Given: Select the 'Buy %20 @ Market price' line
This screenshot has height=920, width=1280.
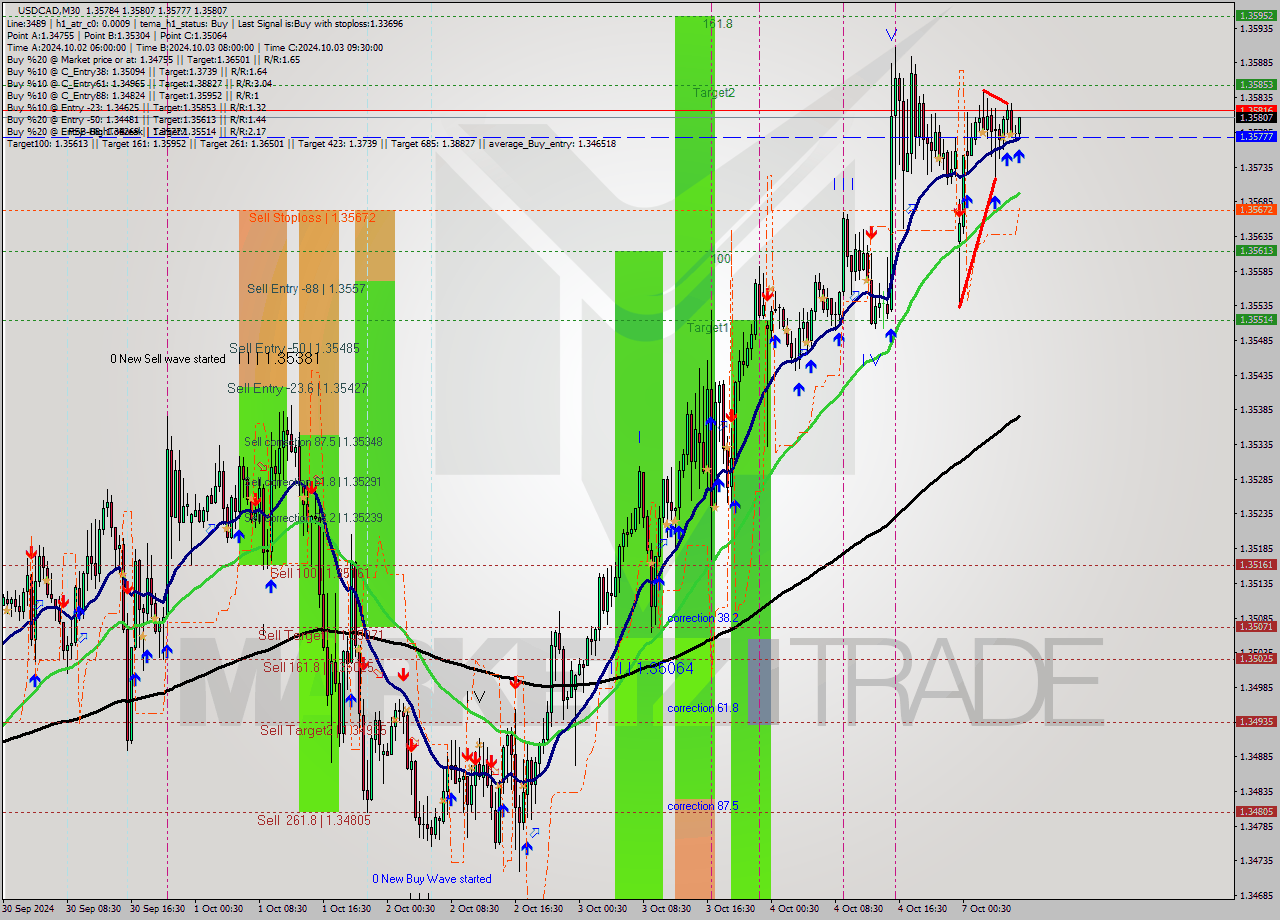Looking at the screenshot, I should (153, 59).
